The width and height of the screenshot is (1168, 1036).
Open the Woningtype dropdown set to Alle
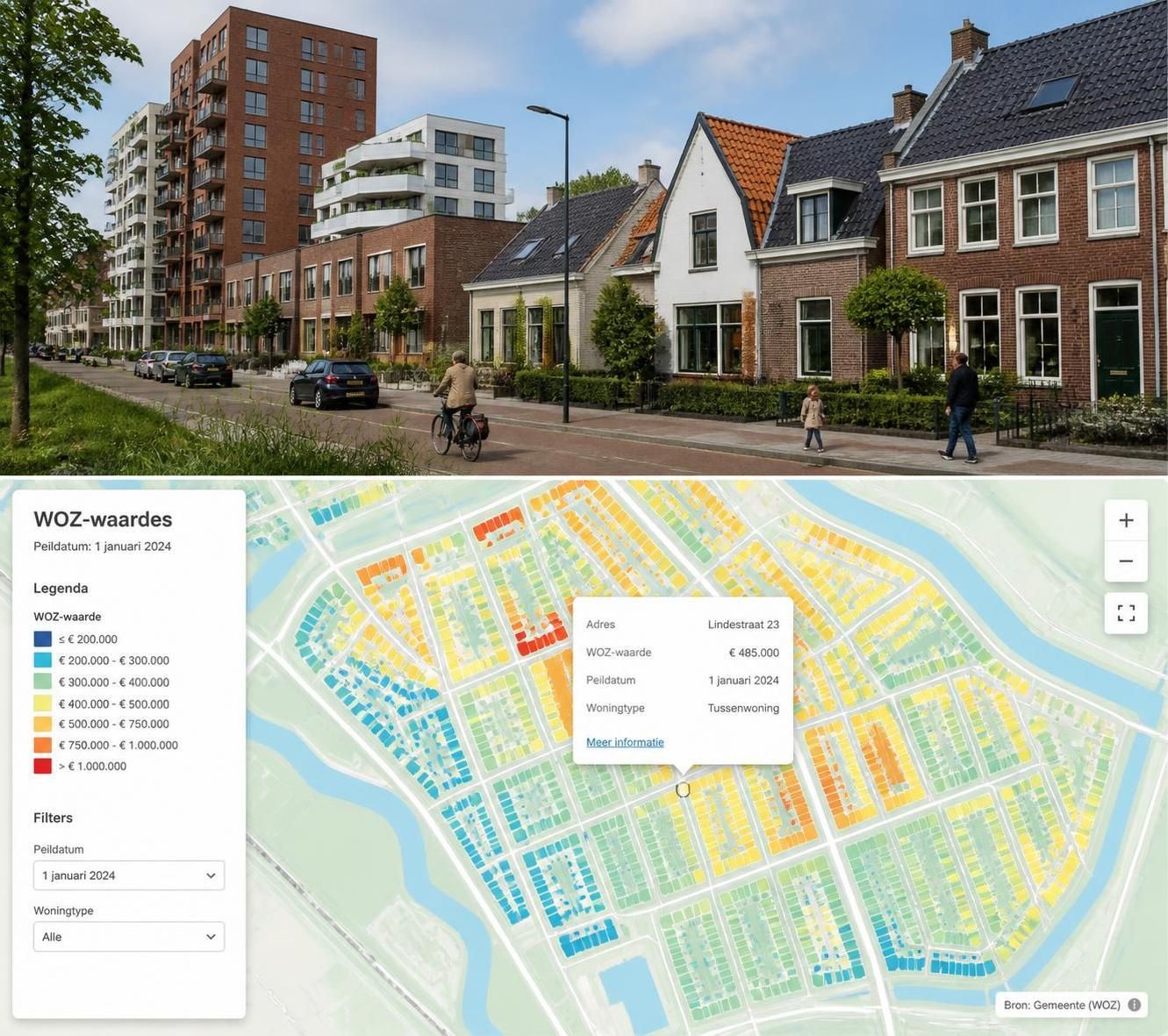click(x=129, y=937)
